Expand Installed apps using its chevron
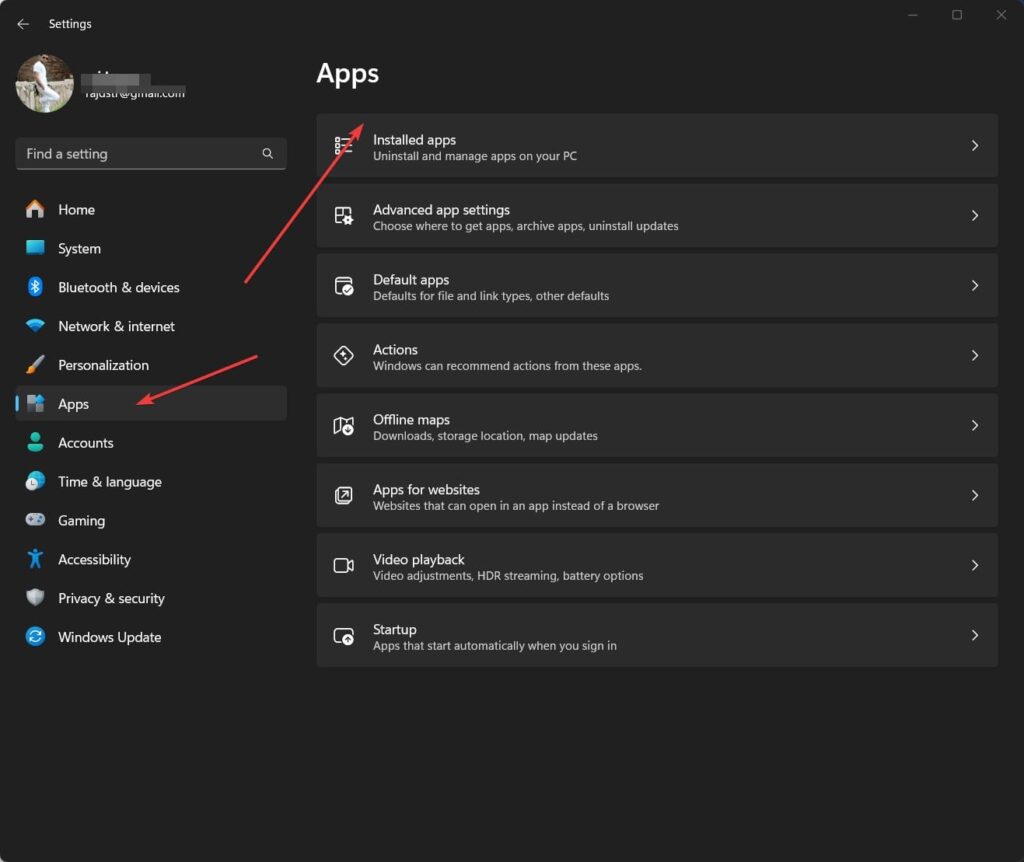 click(x=975, y=146)
